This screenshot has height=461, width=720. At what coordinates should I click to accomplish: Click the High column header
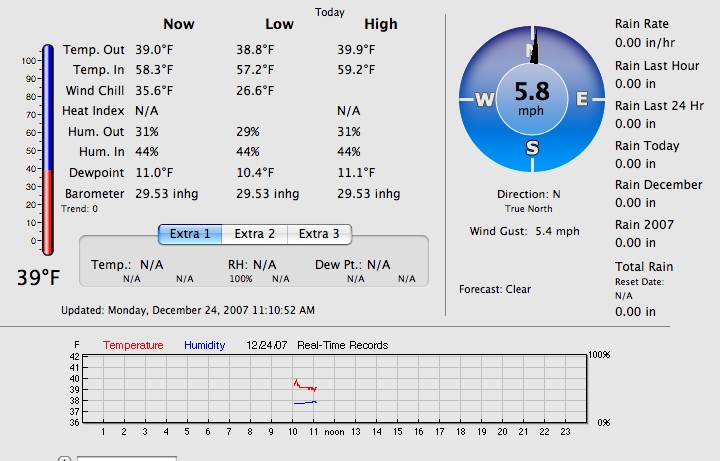coord(381,24)
